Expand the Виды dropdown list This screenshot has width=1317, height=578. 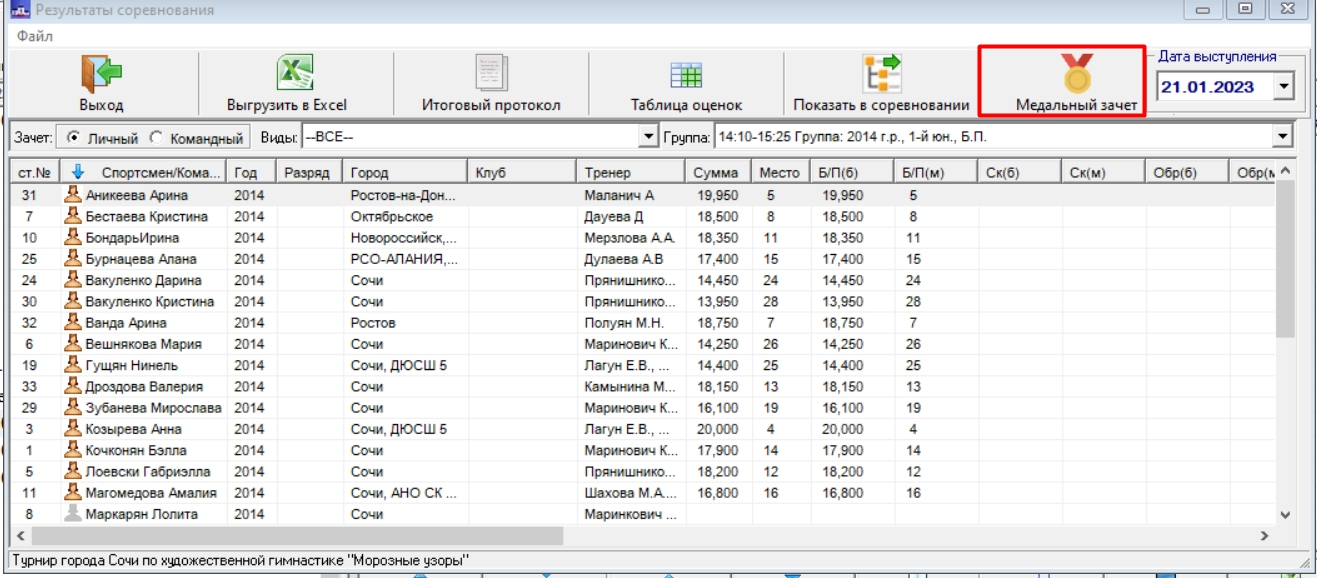click(x=647, y=137)
